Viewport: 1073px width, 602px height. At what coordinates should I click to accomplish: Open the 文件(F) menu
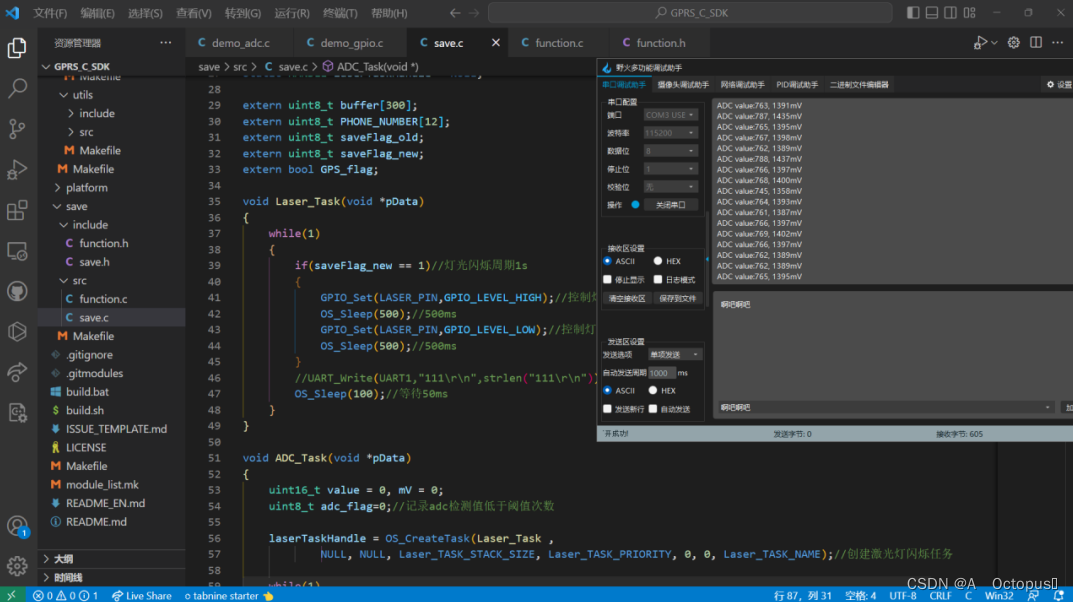[50, 13]
